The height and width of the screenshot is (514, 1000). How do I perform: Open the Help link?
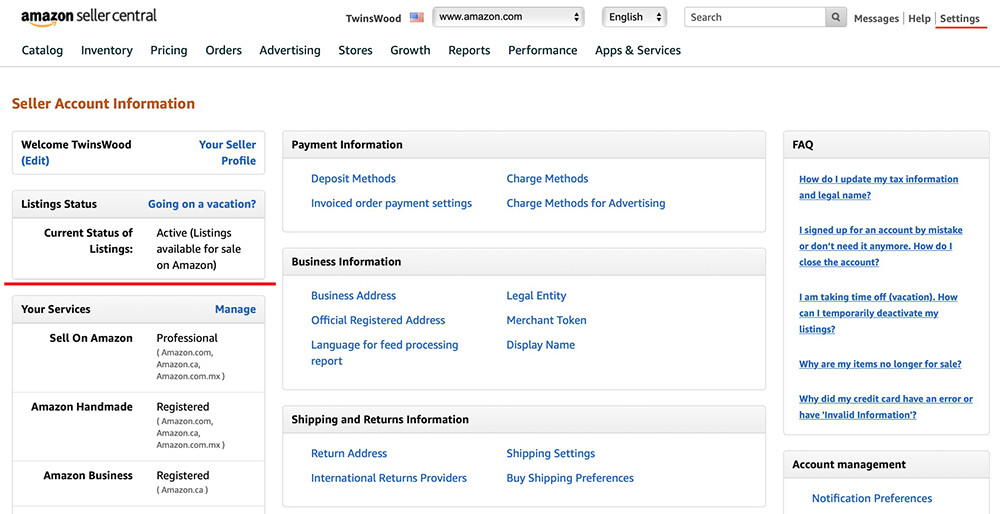919,18
